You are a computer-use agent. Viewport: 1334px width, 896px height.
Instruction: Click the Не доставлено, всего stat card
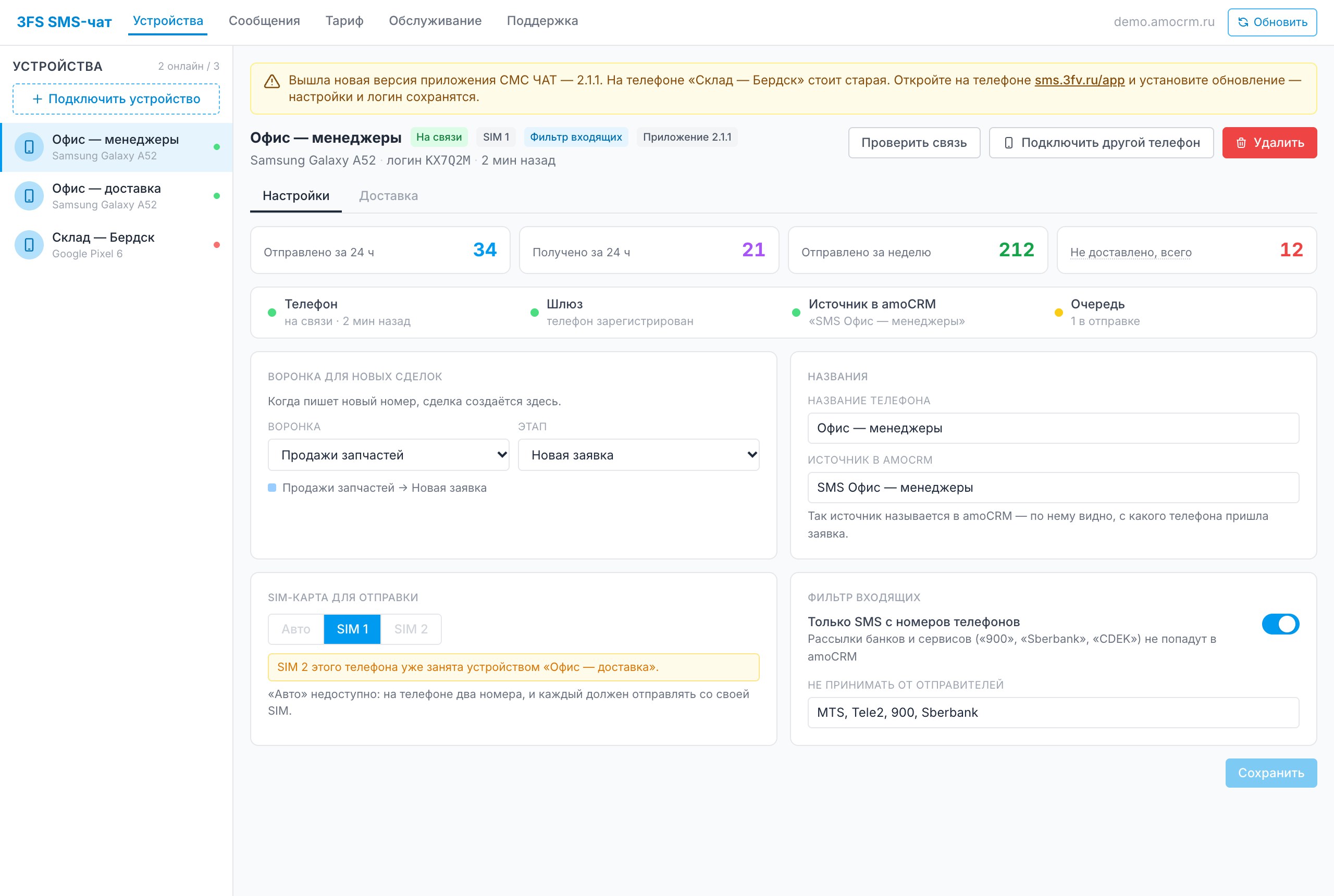point(1187,250)
